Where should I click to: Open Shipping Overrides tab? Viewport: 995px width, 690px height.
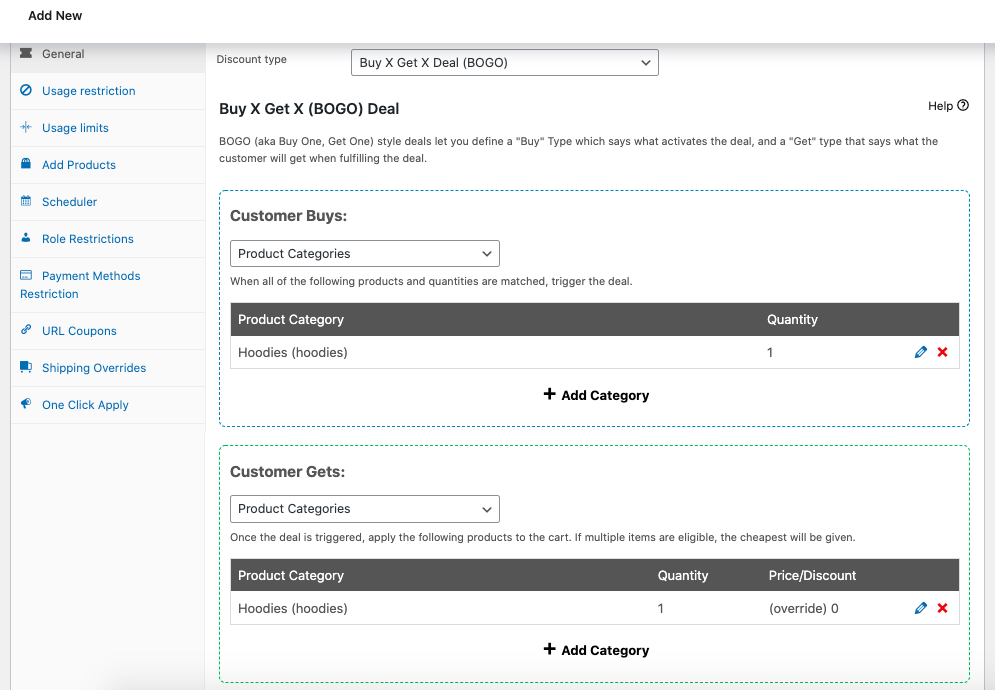108,368
